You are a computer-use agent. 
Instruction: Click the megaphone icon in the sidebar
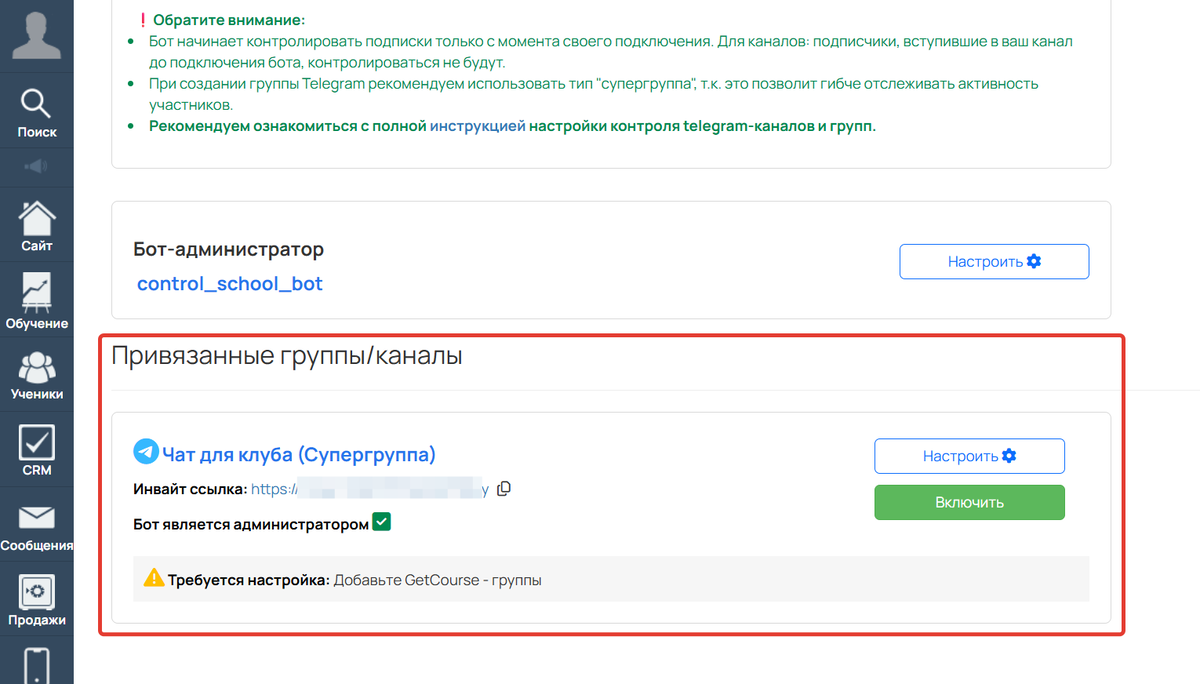pos(36,166)
